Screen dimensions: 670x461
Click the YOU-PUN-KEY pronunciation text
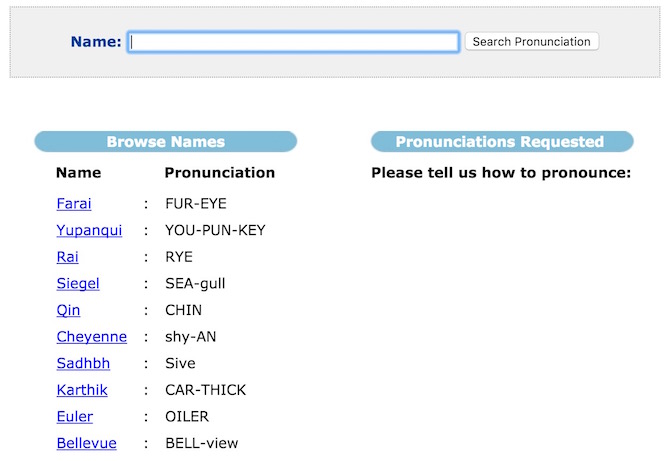[215, 231]
